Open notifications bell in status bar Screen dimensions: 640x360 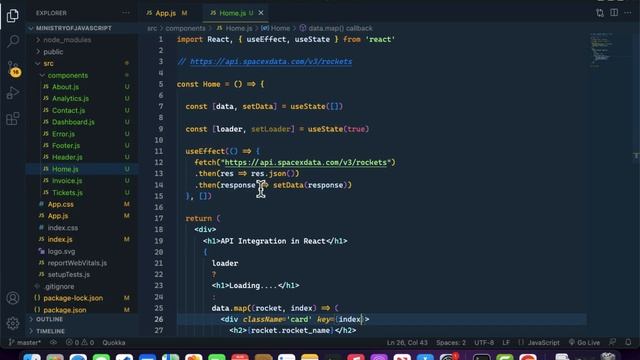pyautogui.click(x=628, y=342)
